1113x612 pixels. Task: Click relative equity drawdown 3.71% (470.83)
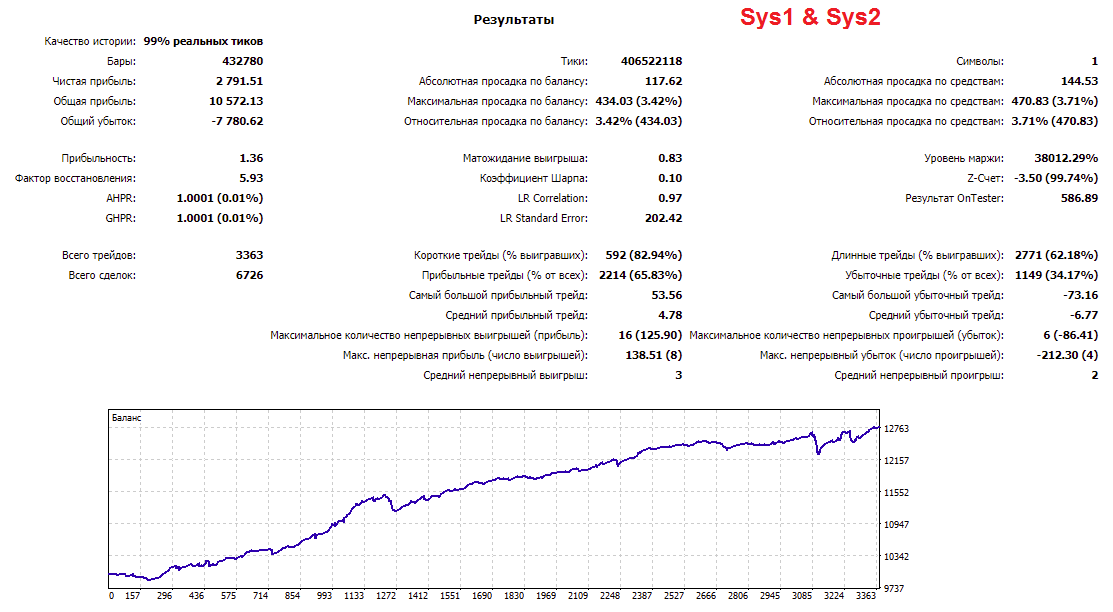[x=1055, y=121]
